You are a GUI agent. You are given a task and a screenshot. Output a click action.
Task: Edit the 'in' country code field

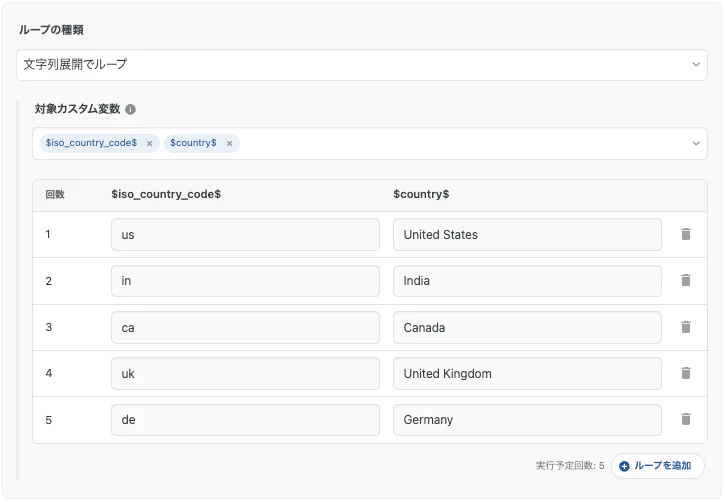245,281
